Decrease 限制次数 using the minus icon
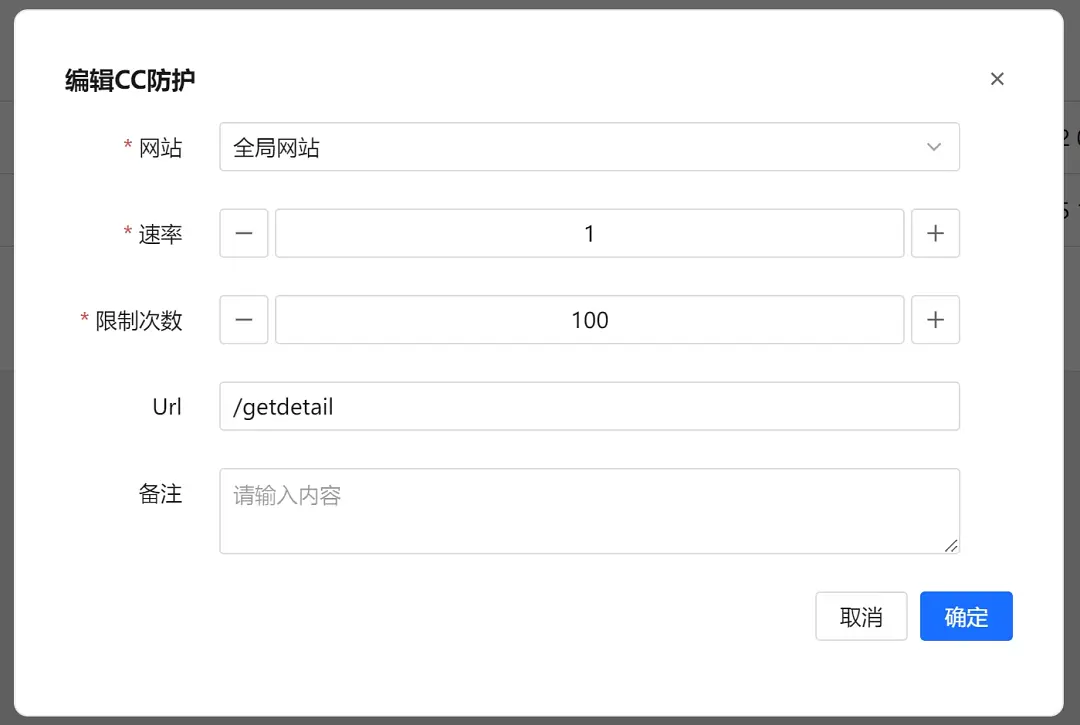Image resolution: width=1080 pixels, height=725 pixels. (243, 320)
